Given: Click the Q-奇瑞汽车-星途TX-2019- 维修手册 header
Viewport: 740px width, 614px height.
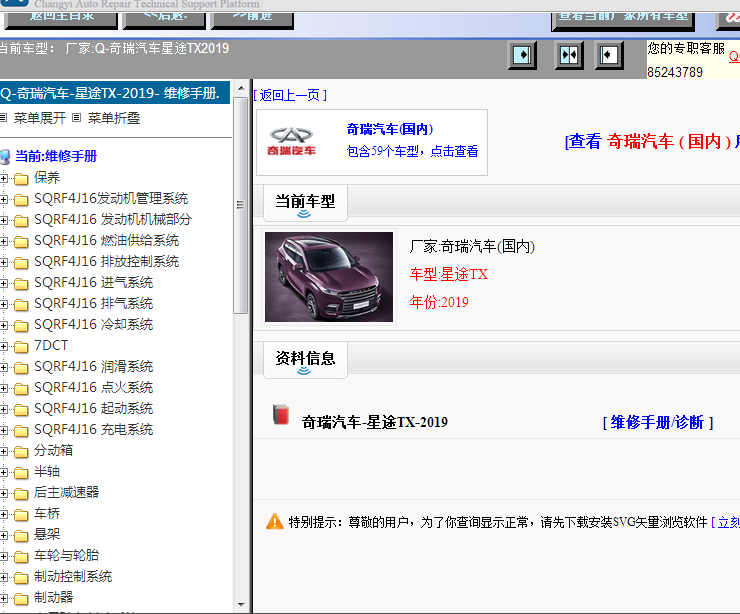Looking at the screenshot, I should pyautogui.click(x=114, y=93).
